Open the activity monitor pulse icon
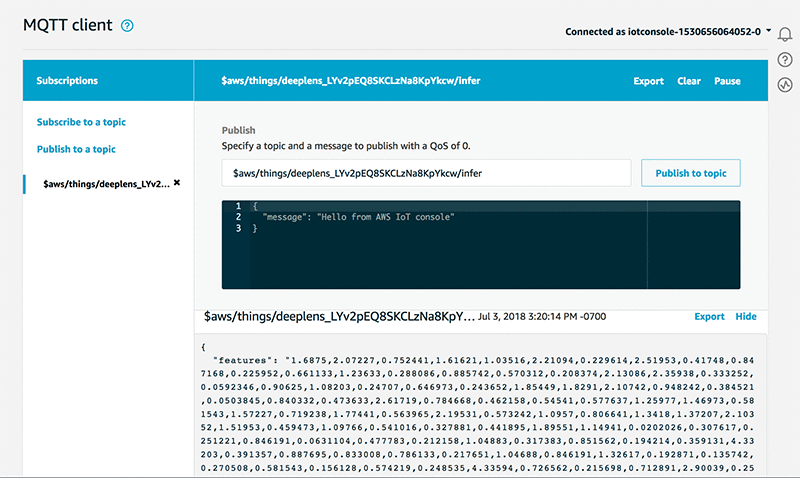Image resolution: width=800 pixels, height=478 pixels. 785,85
